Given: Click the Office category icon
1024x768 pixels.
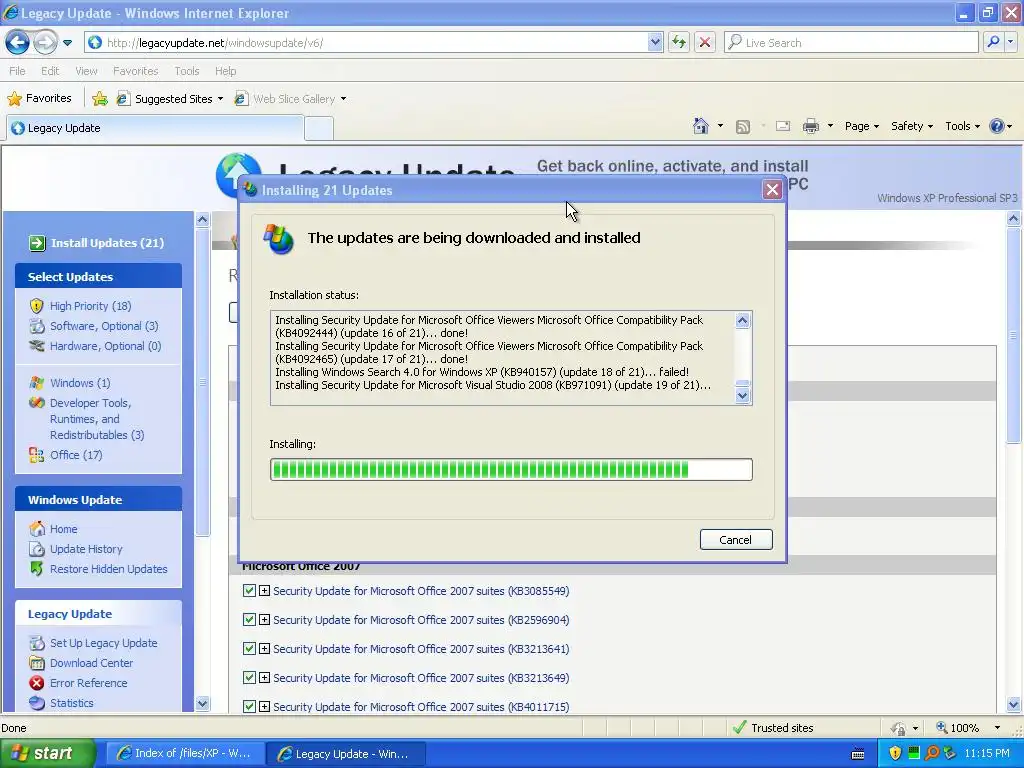Looking at the screenshot, I should pyautogui.click(x=37, y=455).
